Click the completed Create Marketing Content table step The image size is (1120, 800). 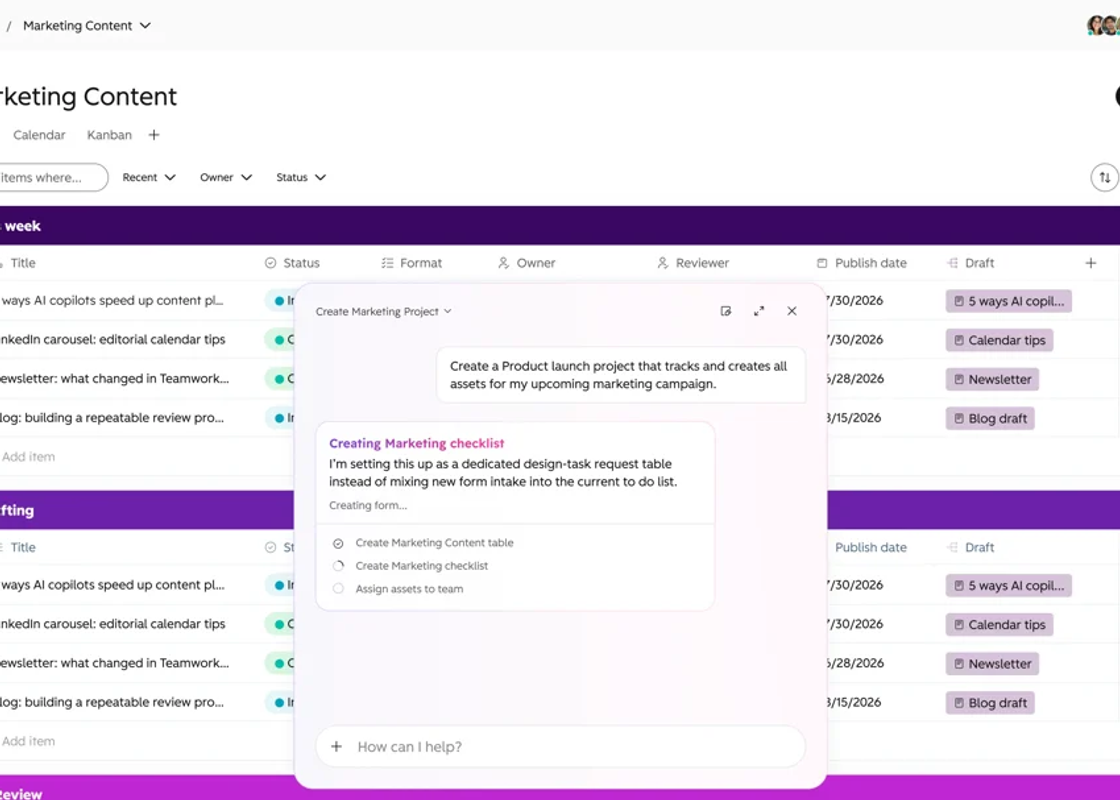424,543
